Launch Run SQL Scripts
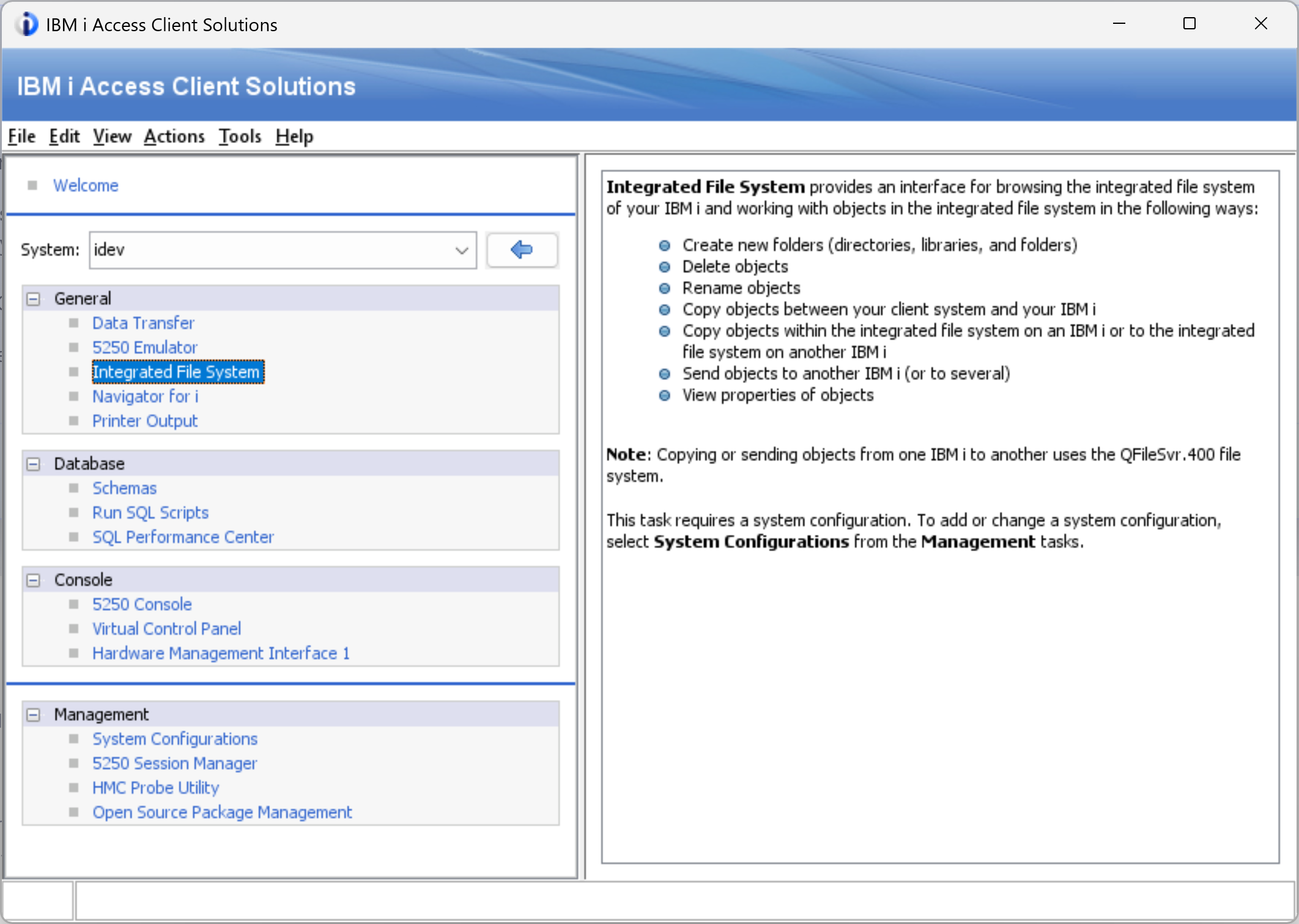 coord(150,512)
